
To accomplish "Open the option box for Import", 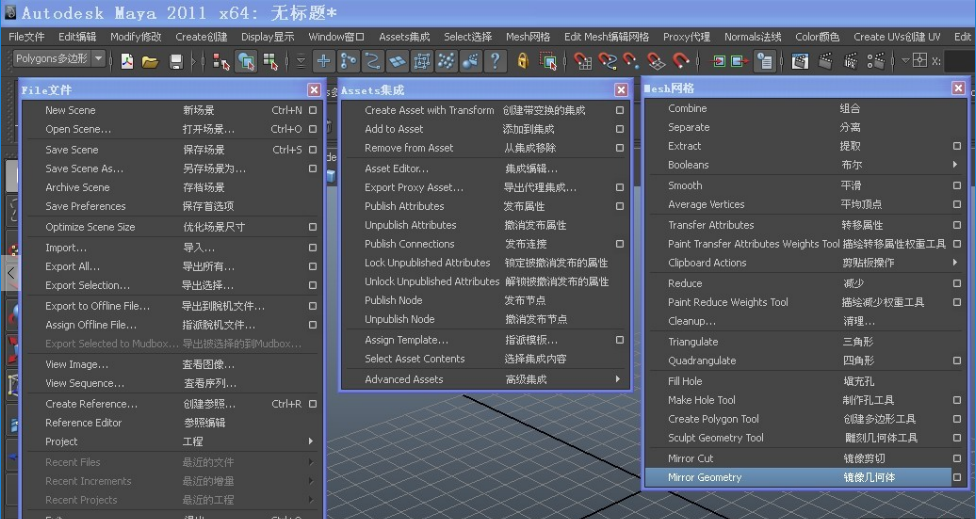I will click(312, 248).
